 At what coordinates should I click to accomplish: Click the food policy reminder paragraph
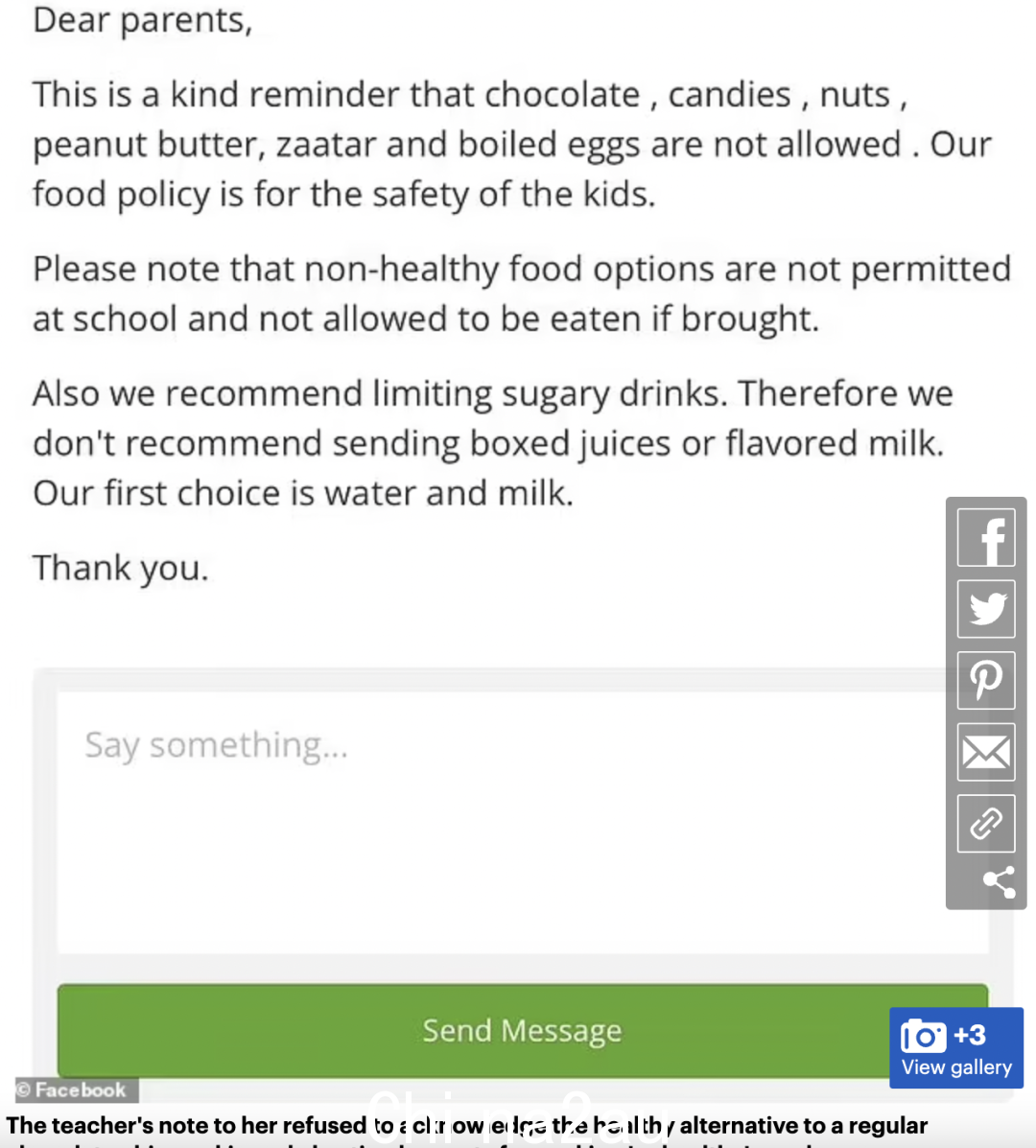point(512,144)
